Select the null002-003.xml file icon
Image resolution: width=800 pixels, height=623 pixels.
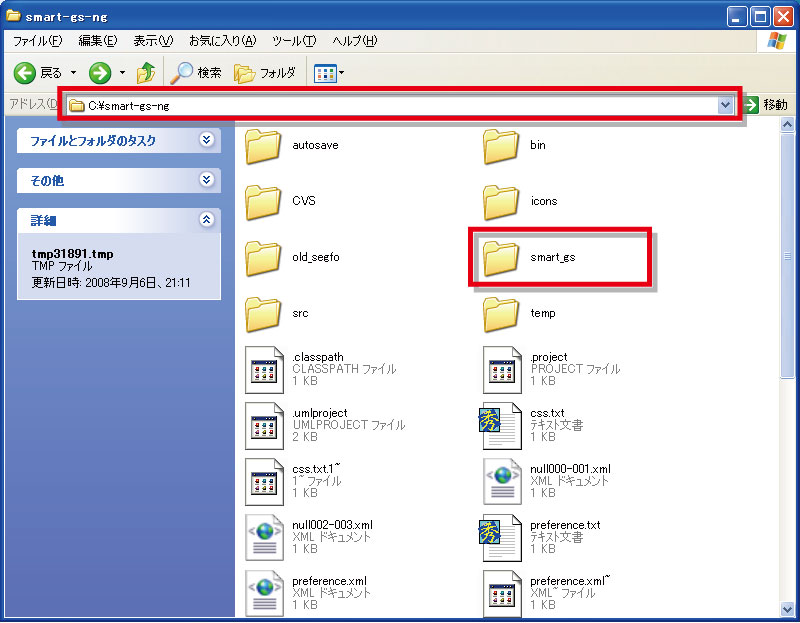click(x=264, y=538)
